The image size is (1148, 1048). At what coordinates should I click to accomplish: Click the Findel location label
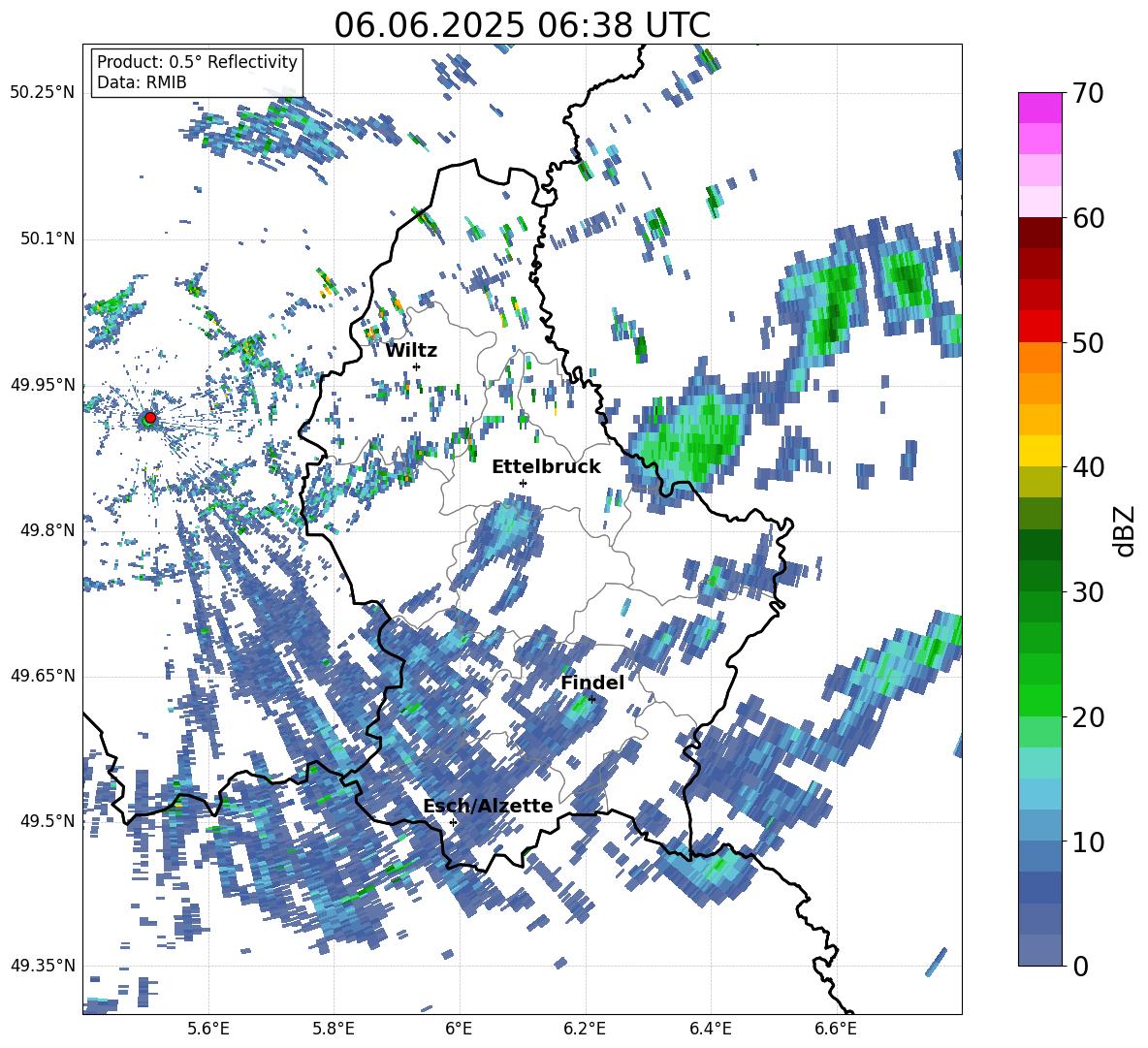coord(592,683)
